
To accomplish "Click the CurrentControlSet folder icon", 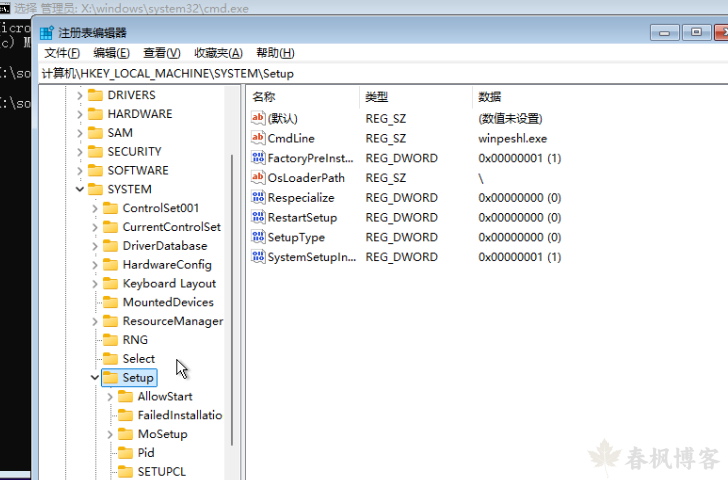I will [110, 227].
